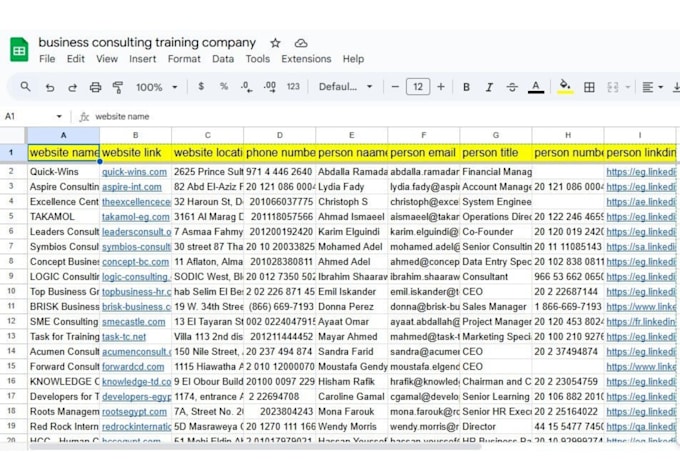Undo the last action
Screen dimensions: 680x459
(50, 87)
